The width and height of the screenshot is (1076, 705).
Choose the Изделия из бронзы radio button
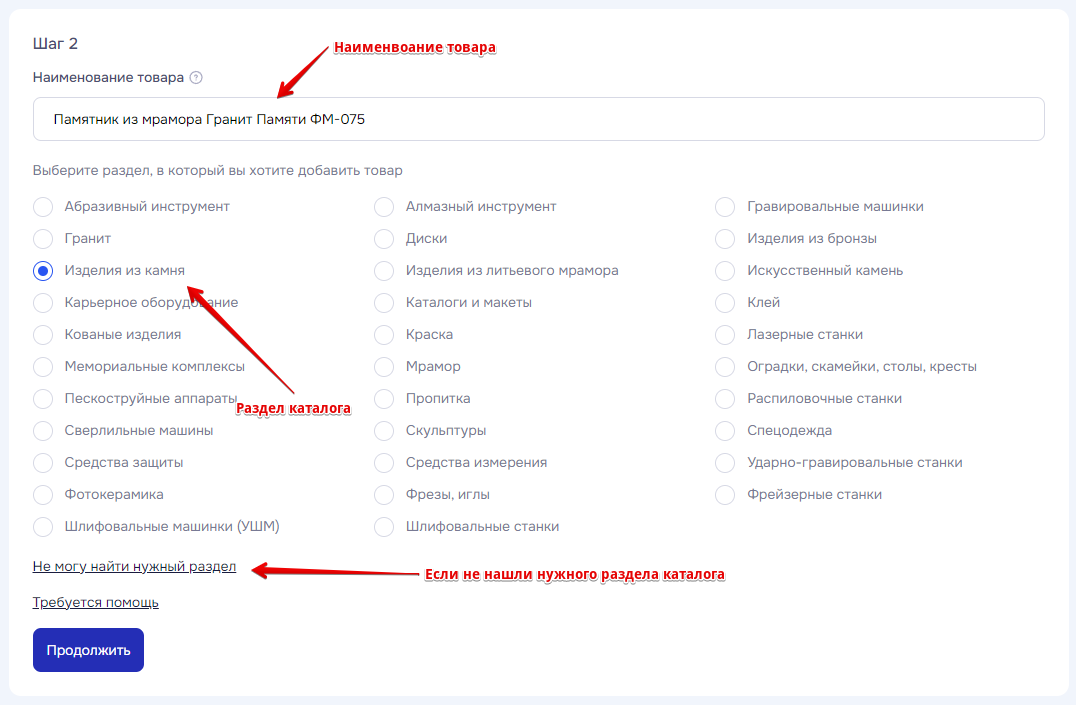pos(726,239)
